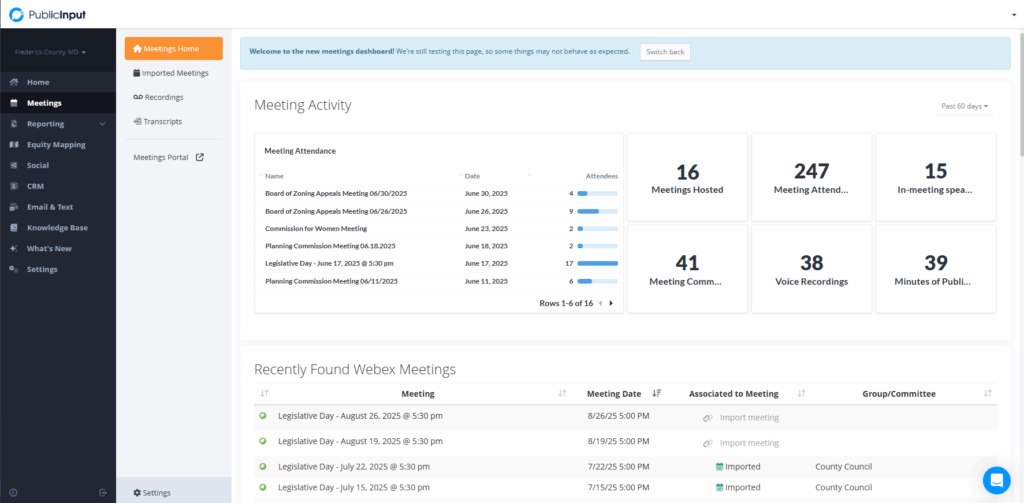Open the Voice Recordings stat card
The image size is (1024, 503).
point(811,269)
